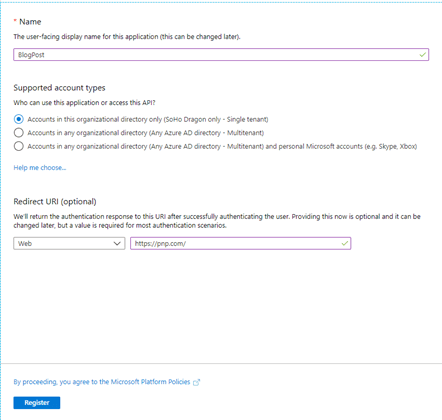Click the Redirect URI (optional) heading

pyautogui.click(x=55, y=201)
